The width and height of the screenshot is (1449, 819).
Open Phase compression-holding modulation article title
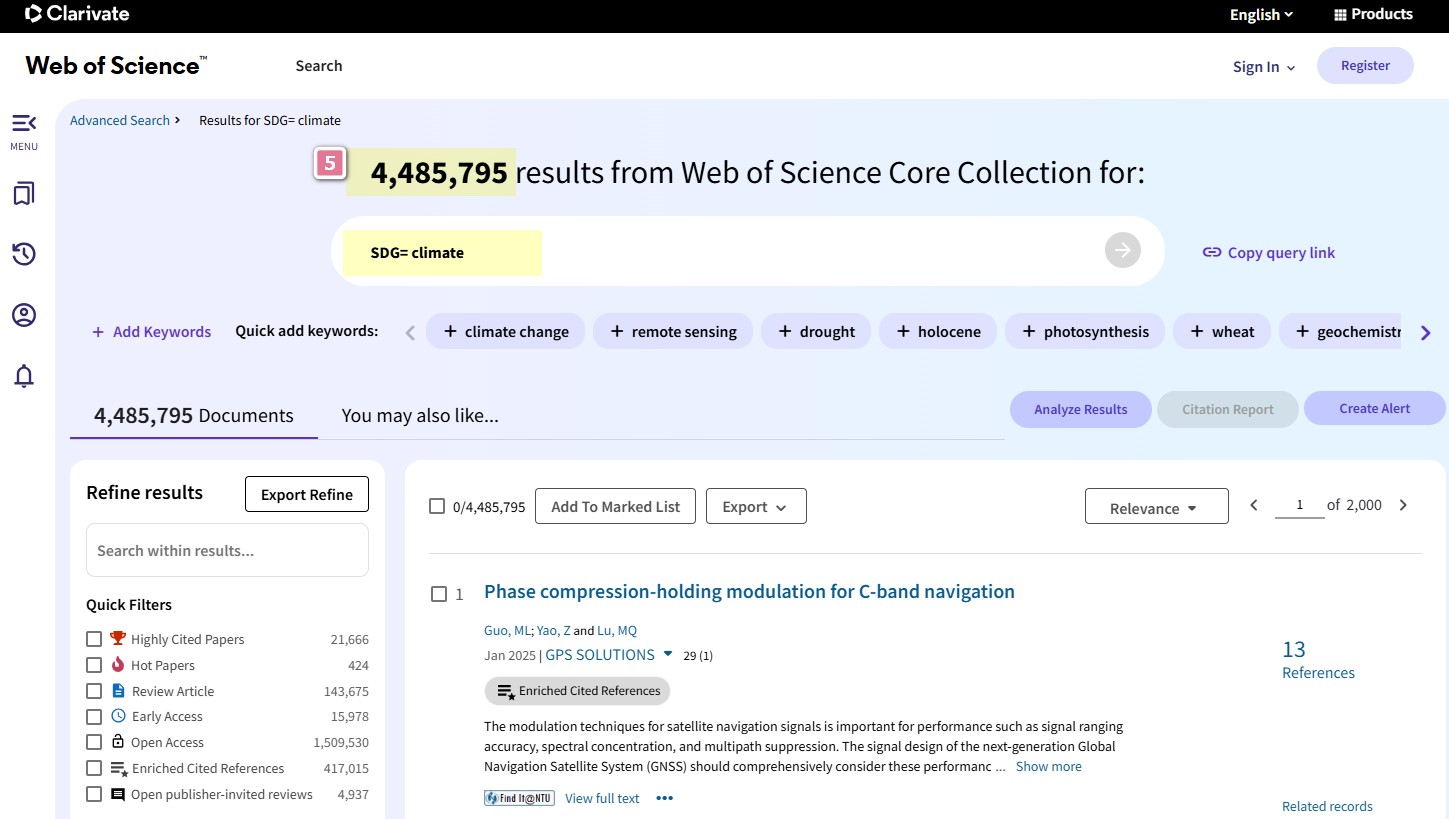[749, 591]
